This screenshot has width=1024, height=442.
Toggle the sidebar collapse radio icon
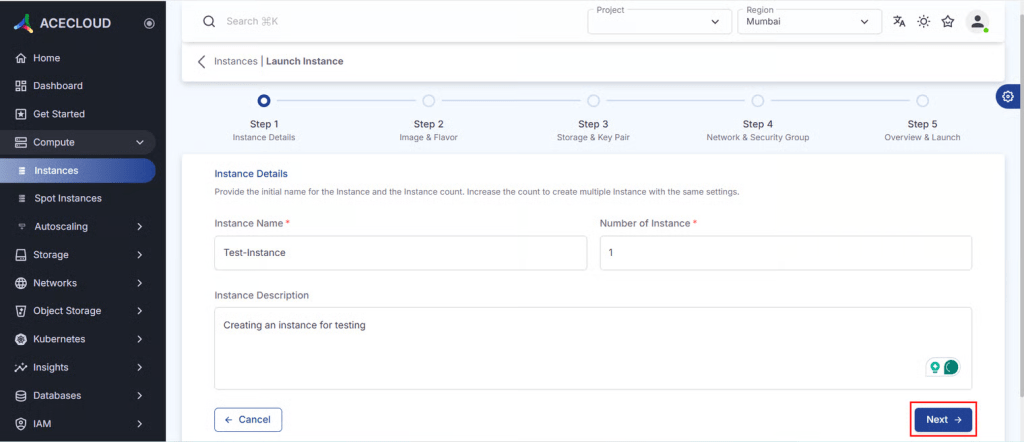point(149,23)
